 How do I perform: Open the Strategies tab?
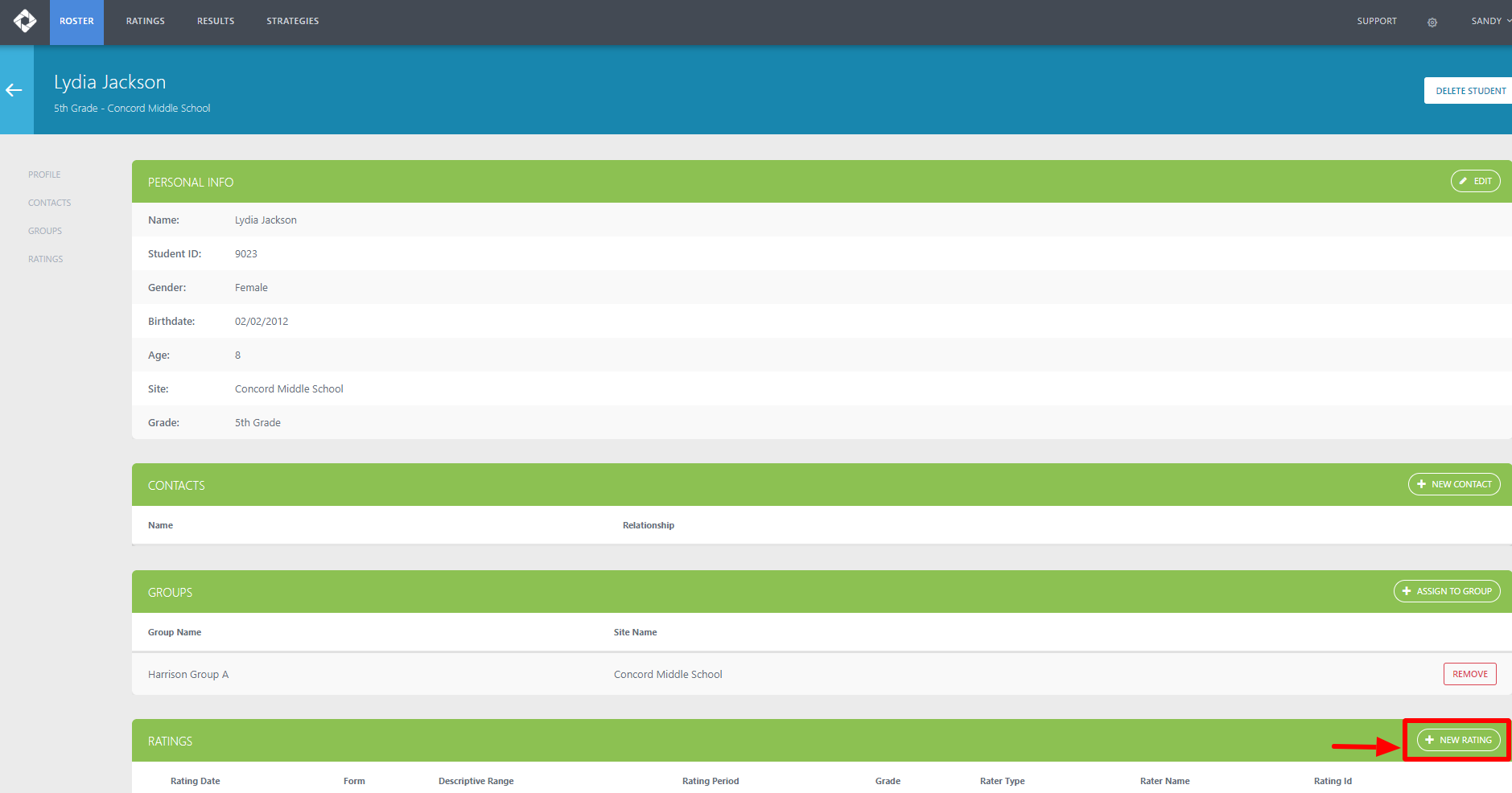tap(293, 22)
